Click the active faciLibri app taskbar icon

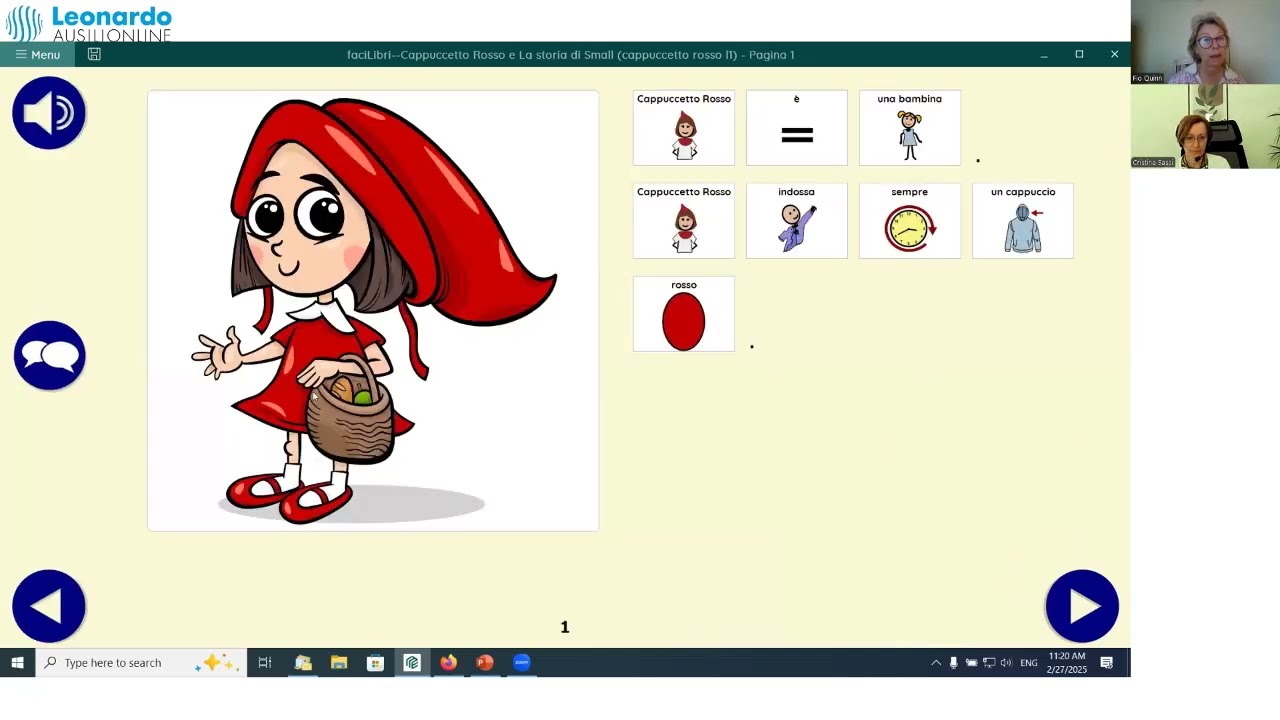412,662
